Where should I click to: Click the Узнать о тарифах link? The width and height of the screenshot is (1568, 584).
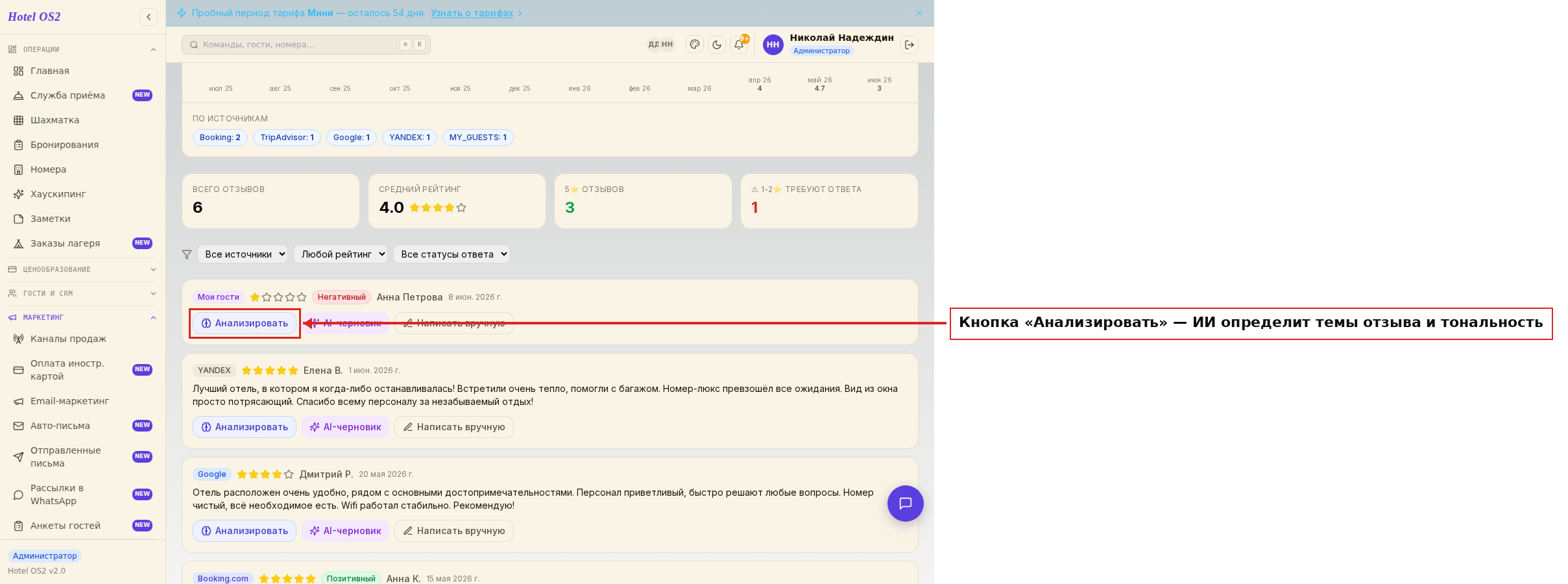(472, 13)
